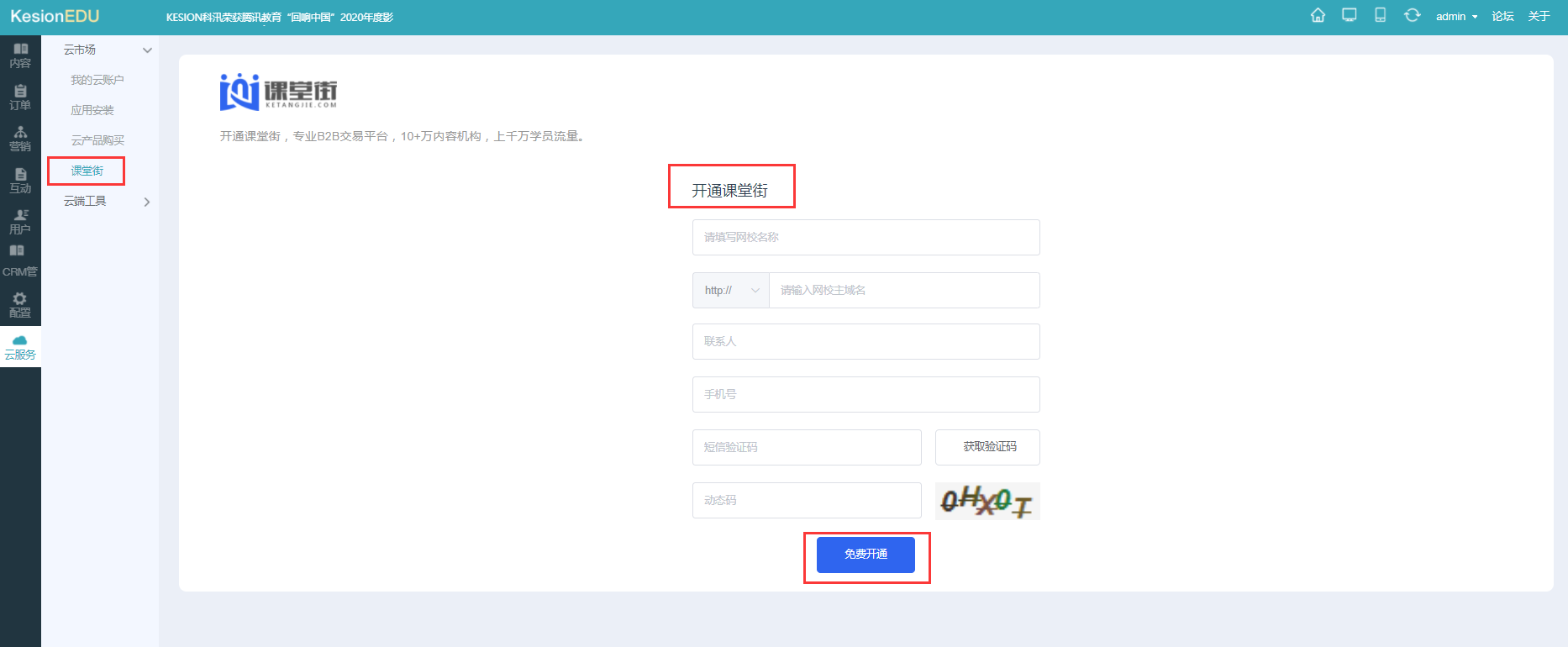Open the 用户 users sidebar section
Screen dimensions: 1568x647
point(20,222)
